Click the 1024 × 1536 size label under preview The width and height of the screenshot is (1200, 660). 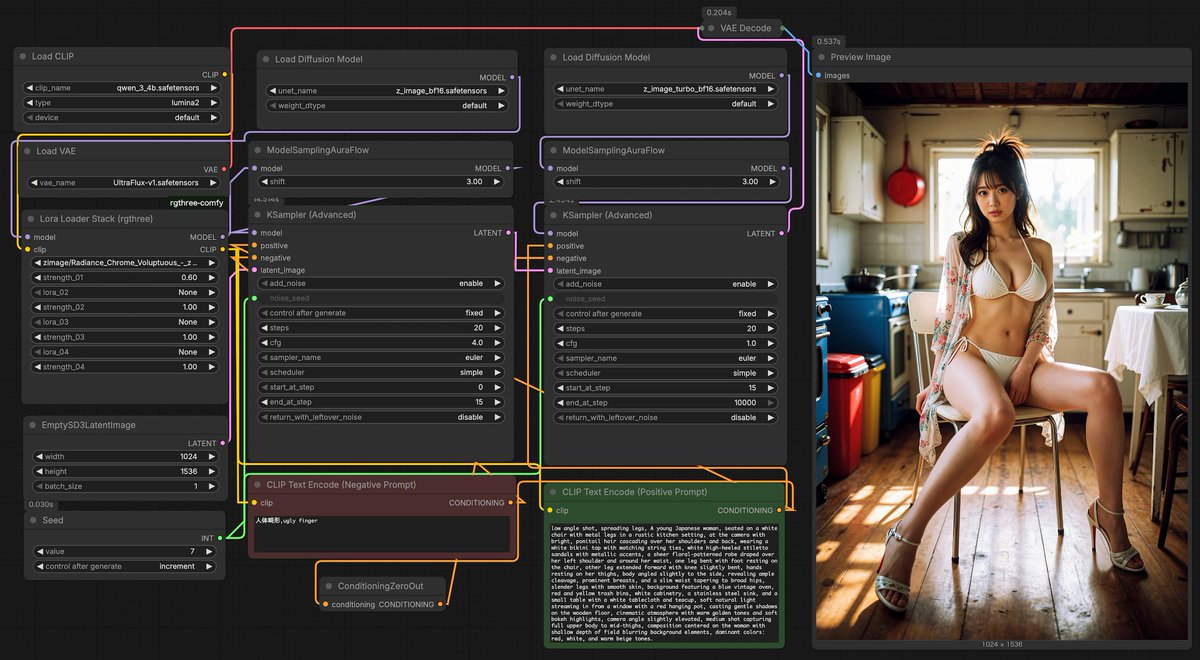tap(1003, 645)
